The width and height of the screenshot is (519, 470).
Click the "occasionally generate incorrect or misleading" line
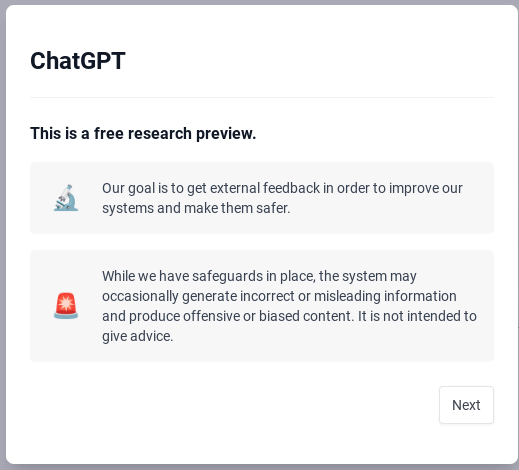click(x=279, y=296)
